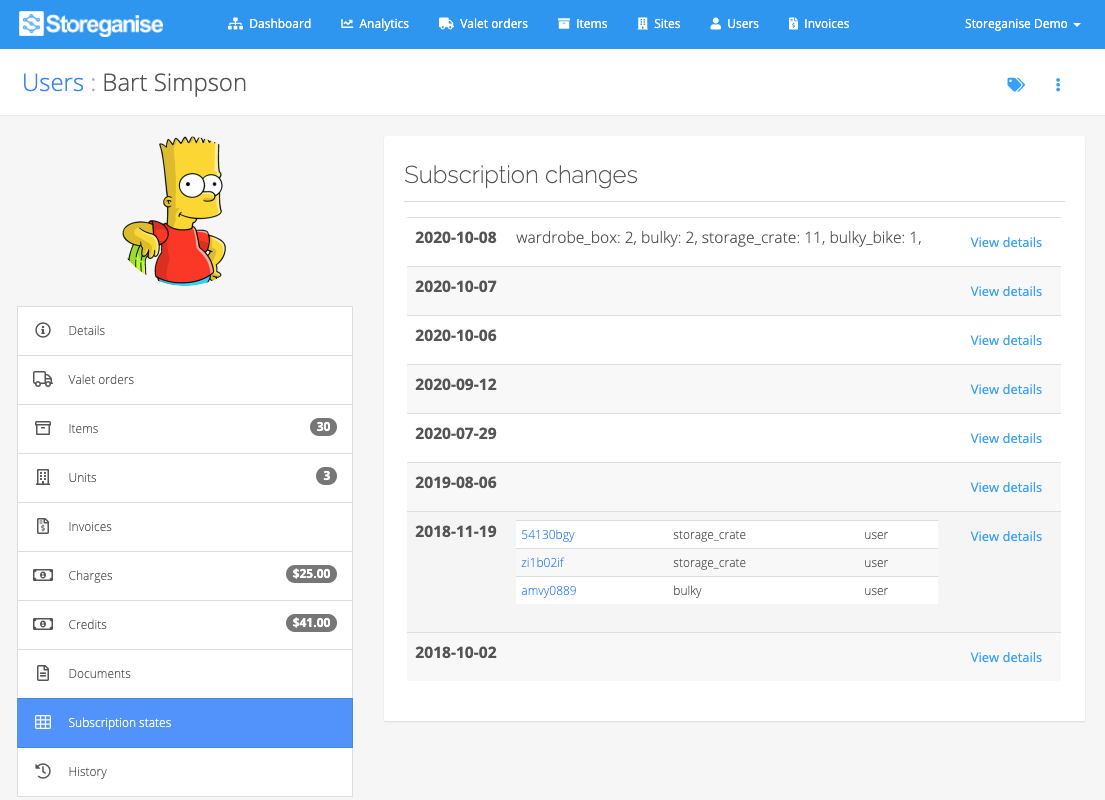
Task: Click the Details info icon in sidebar
Action: tap(43, 330)
